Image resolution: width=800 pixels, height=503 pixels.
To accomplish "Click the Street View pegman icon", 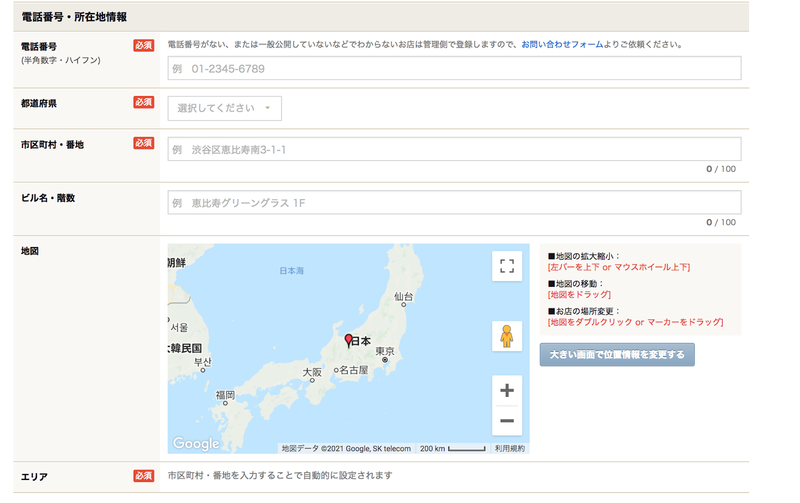I will [507, 336].
